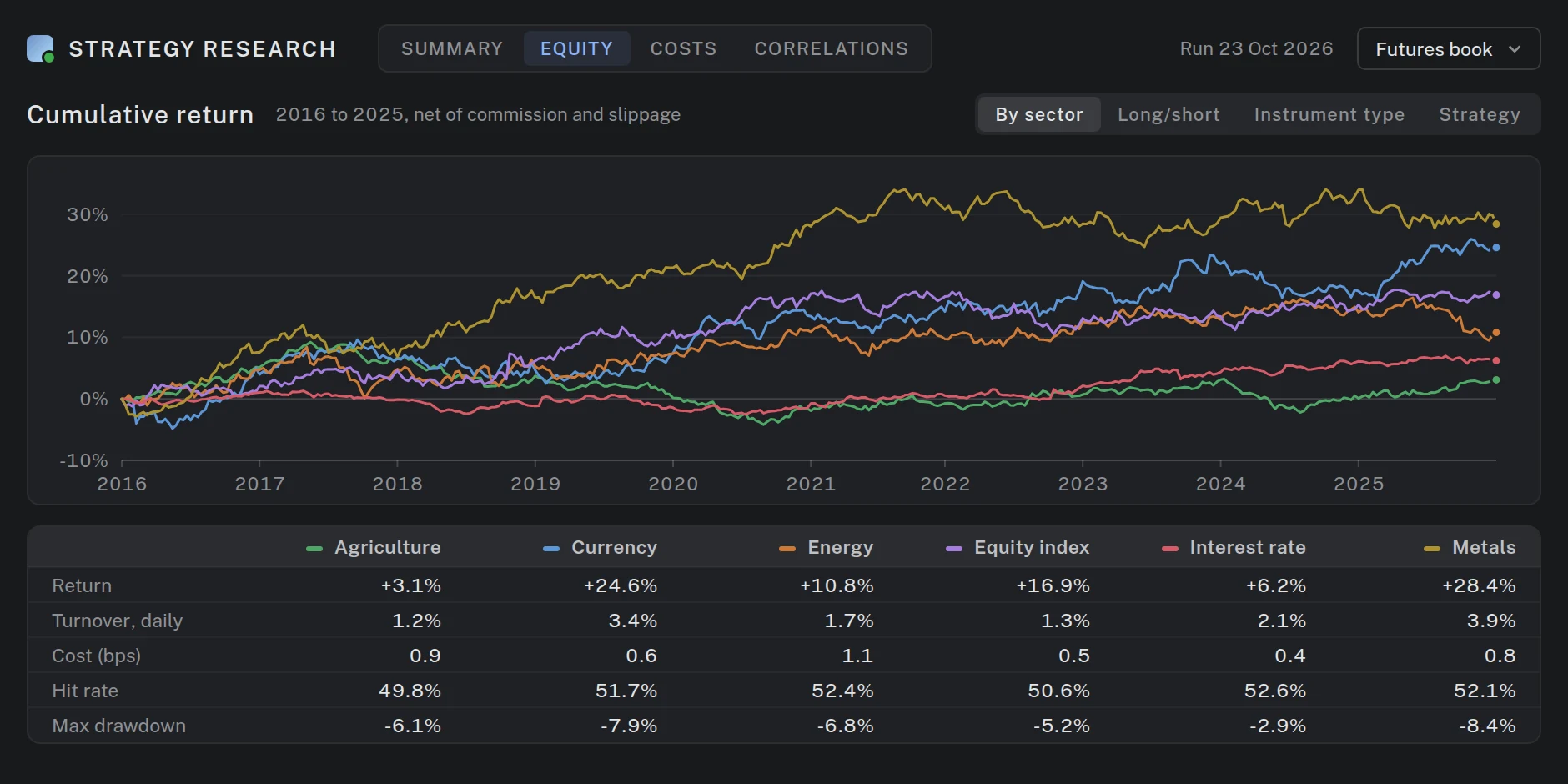Click the Energy cost value 1.1
The height and width of the screenshot is (784, 1568).
(857, 656)
